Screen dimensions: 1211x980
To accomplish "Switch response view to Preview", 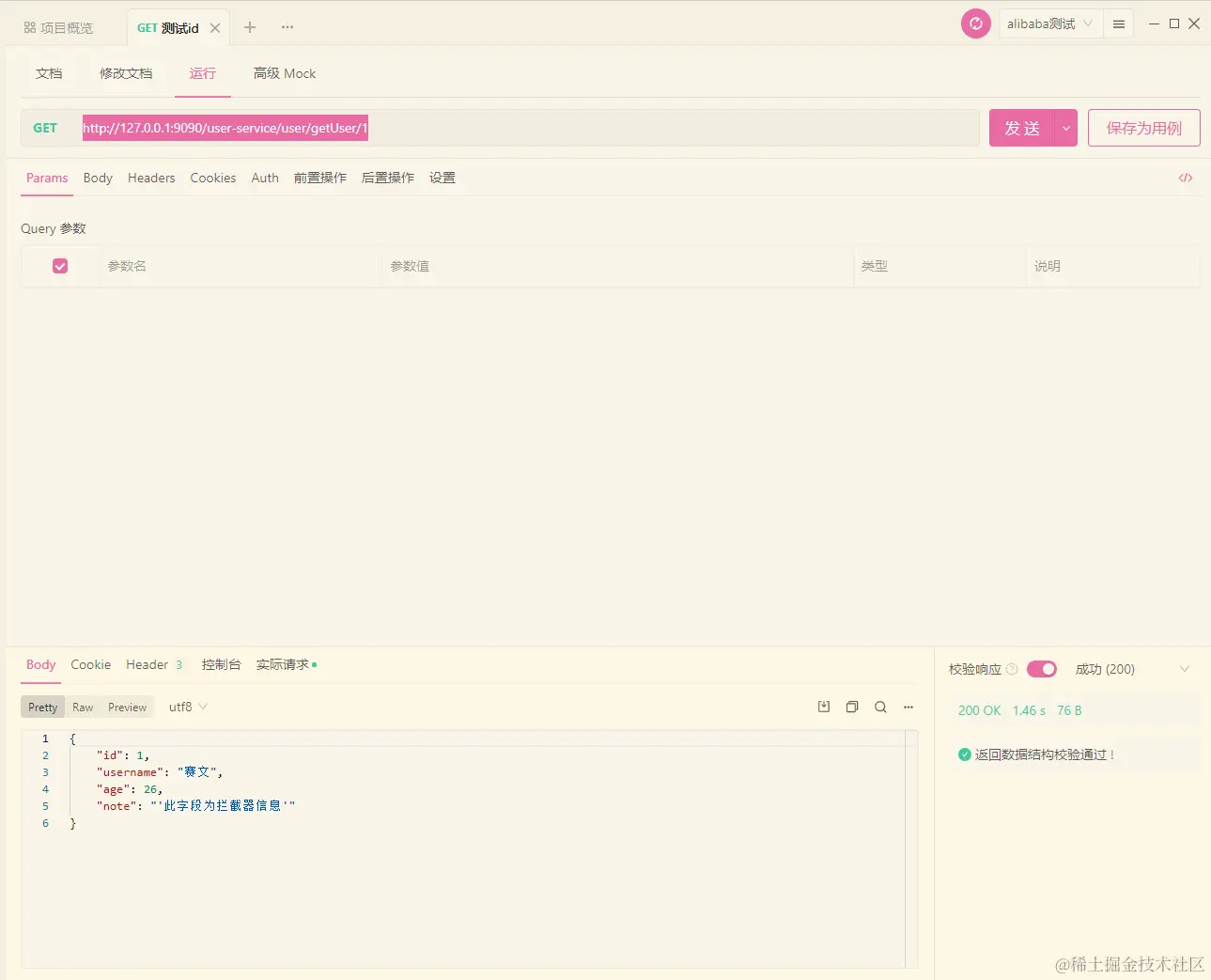I will pos(128,708).
